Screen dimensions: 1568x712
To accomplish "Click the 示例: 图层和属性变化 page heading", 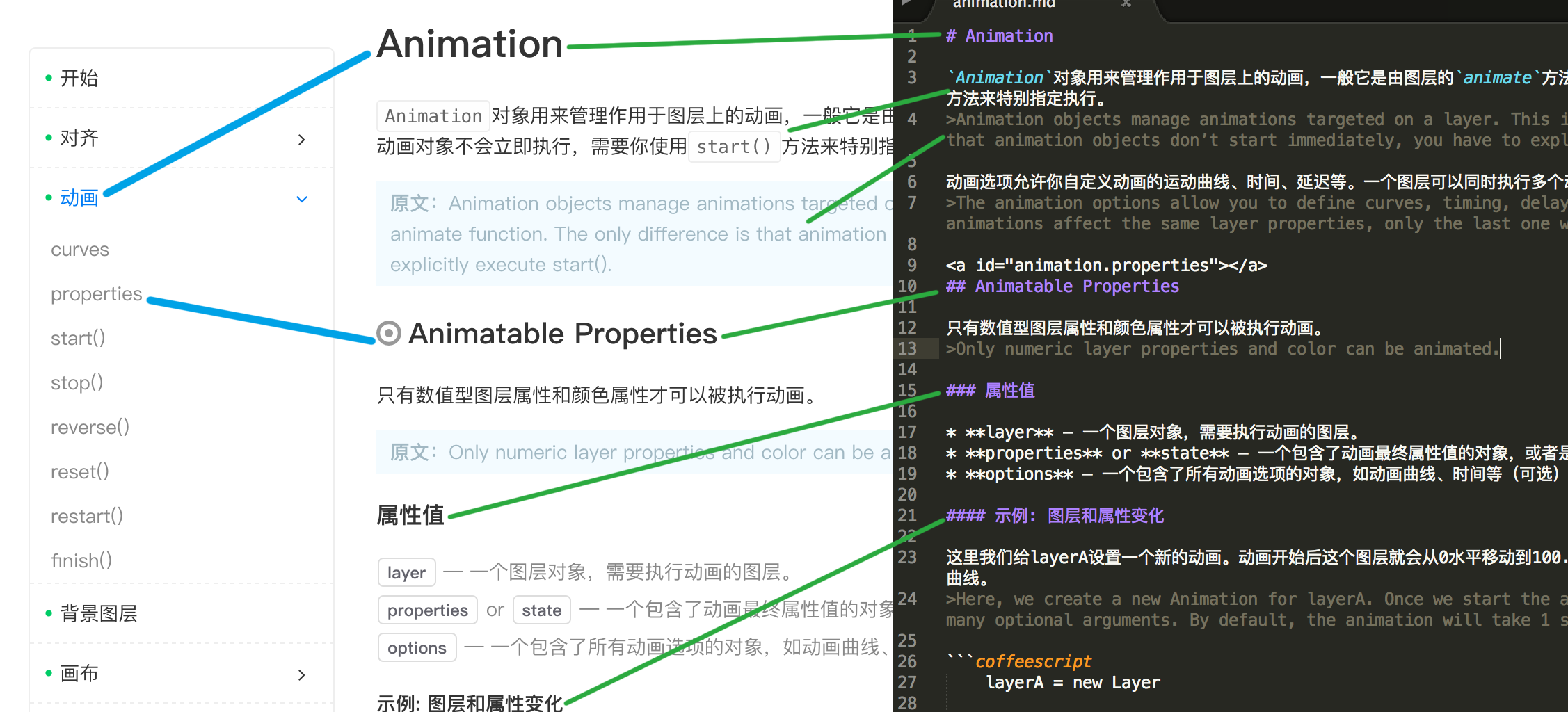I will tap(470, 702).
